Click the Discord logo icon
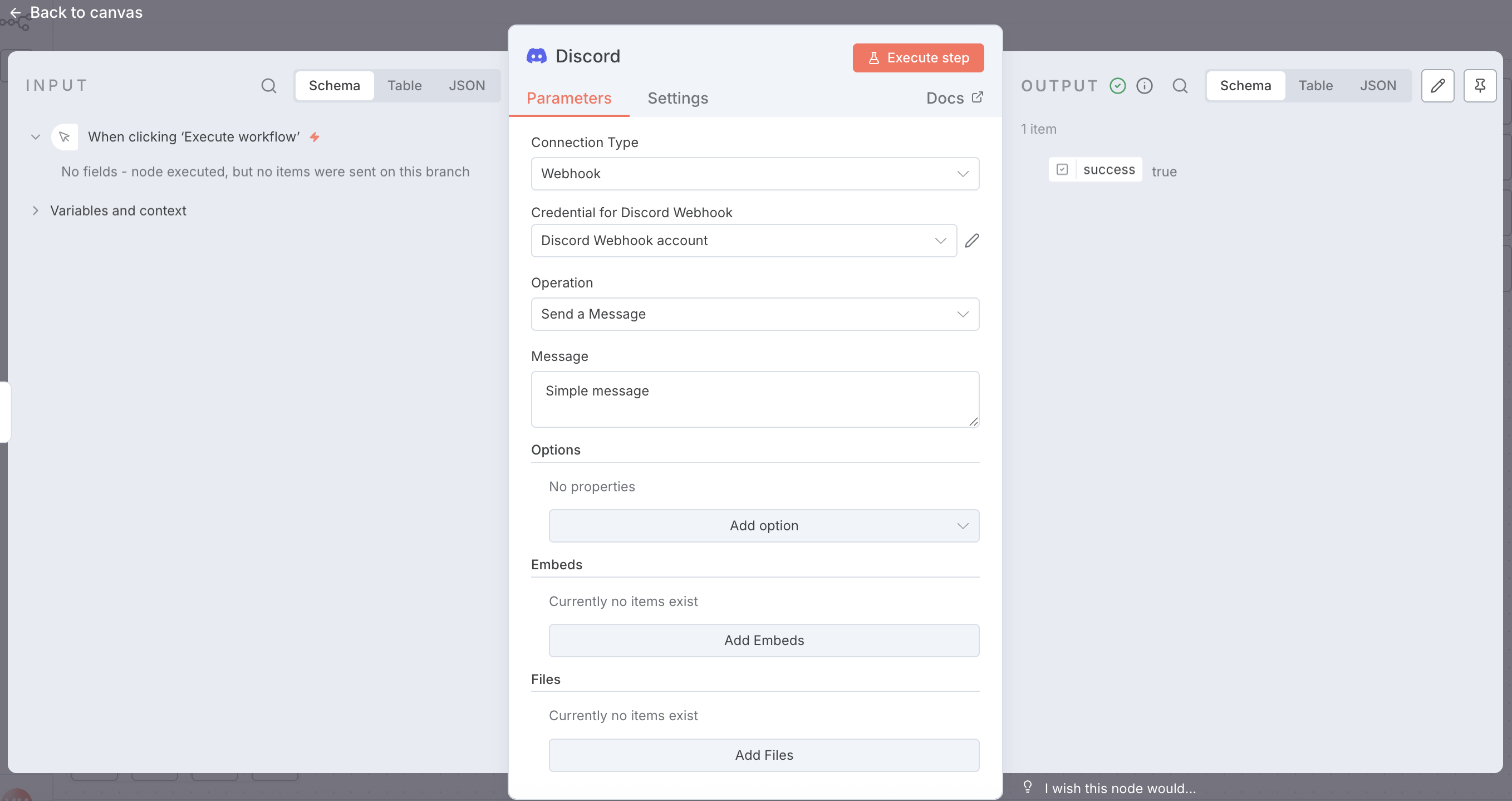The width and height of the screenshot is (1512, 801). (x=537, y=56)
